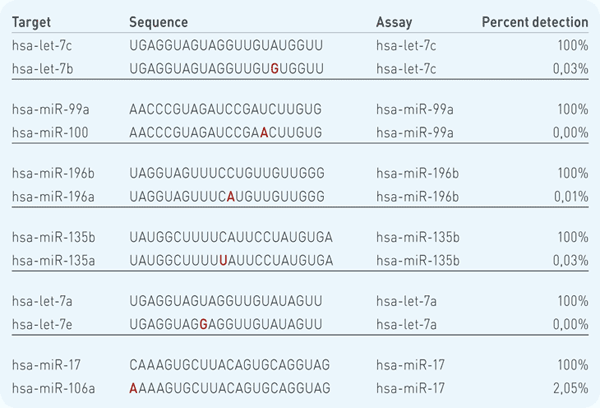Viewport: 600px width, 408px height.
Task: Click the red A starting hsa-miR-106a sequence
Action: tap(133, 388)
